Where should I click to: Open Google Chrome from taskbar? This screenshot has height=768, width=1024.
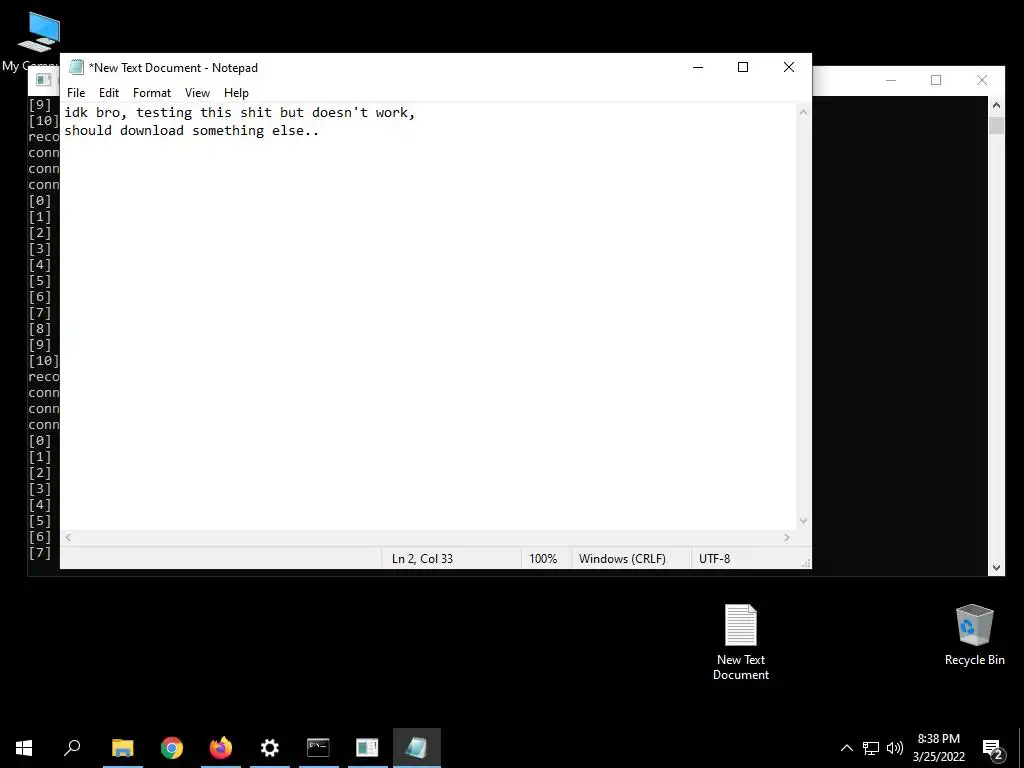click(x=172, y=748)
